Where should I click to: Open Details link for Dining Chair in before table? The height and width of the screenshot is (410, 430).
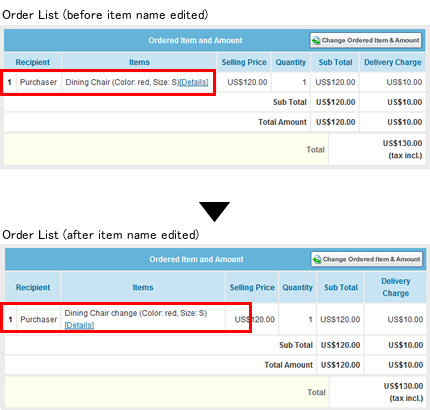194,82
